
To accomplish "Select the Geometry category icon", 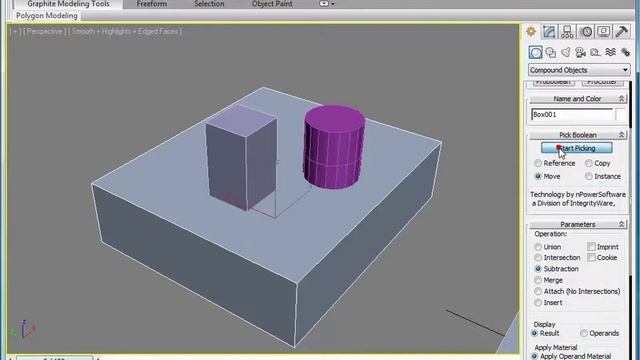I will pyautogui.click(x=536, y=52).
